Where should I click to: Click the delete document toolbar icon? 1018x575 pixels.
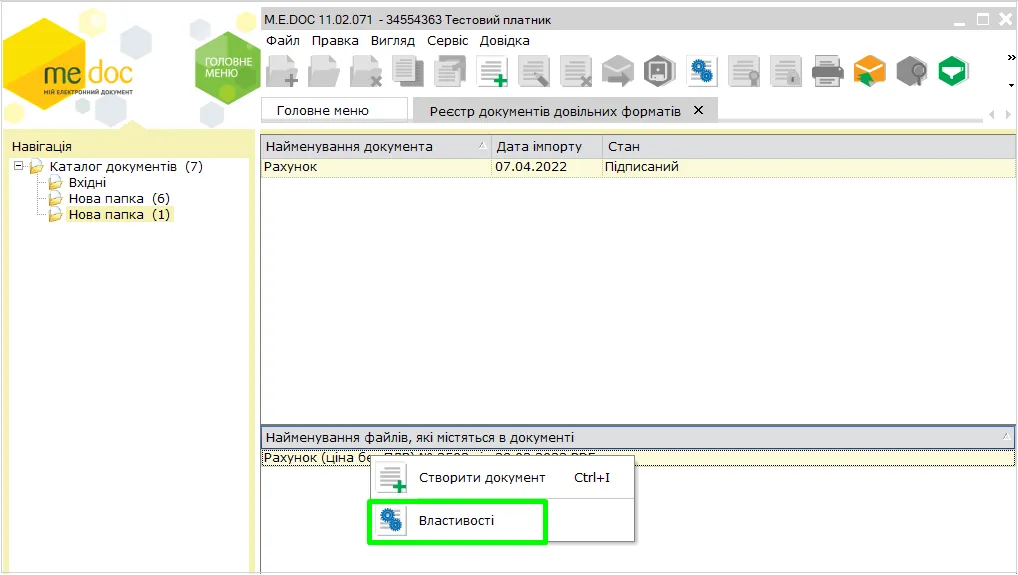coord(576,71)
